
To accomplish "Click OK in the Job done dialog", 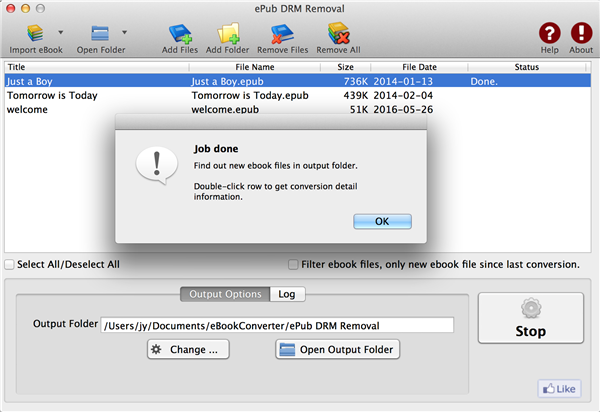I will click(x=382, y=221).
